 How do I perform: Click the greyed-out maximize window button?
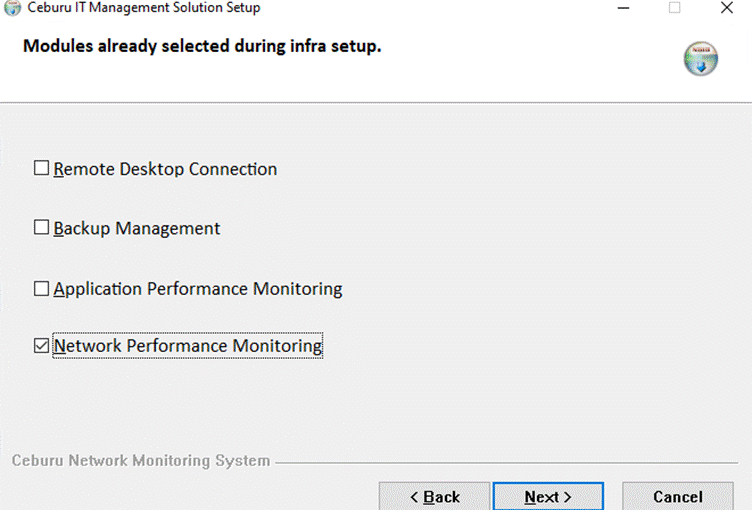pyautogui.click(x=674, y=8)
